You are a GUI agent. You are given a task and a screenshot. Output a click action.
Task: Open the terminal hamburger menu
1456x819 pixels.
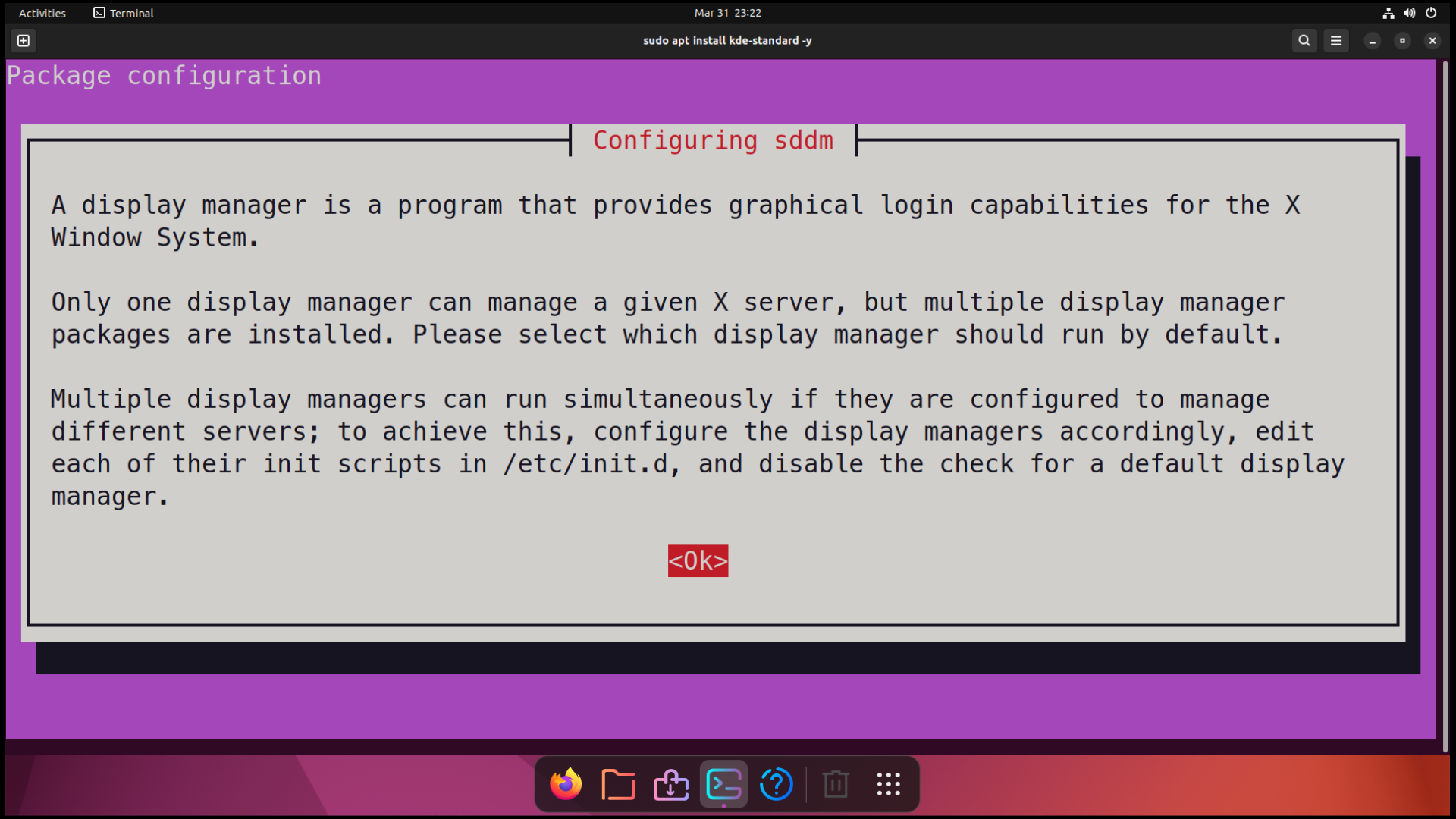pos(1336,41)
